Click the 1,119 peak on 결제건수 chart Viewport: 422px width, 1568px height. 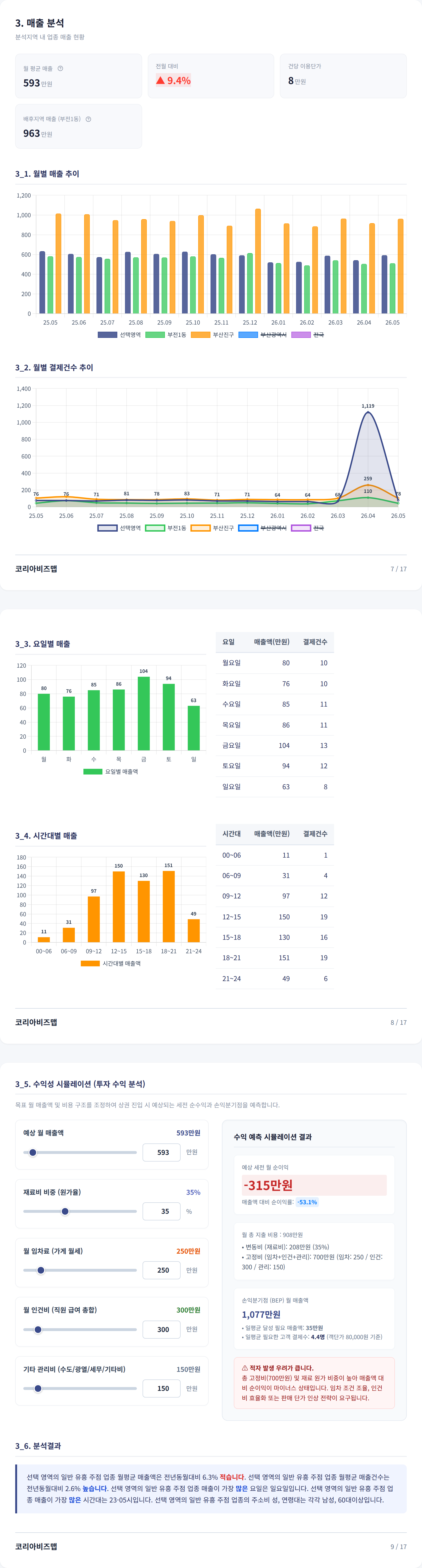[x=368, y=412]
